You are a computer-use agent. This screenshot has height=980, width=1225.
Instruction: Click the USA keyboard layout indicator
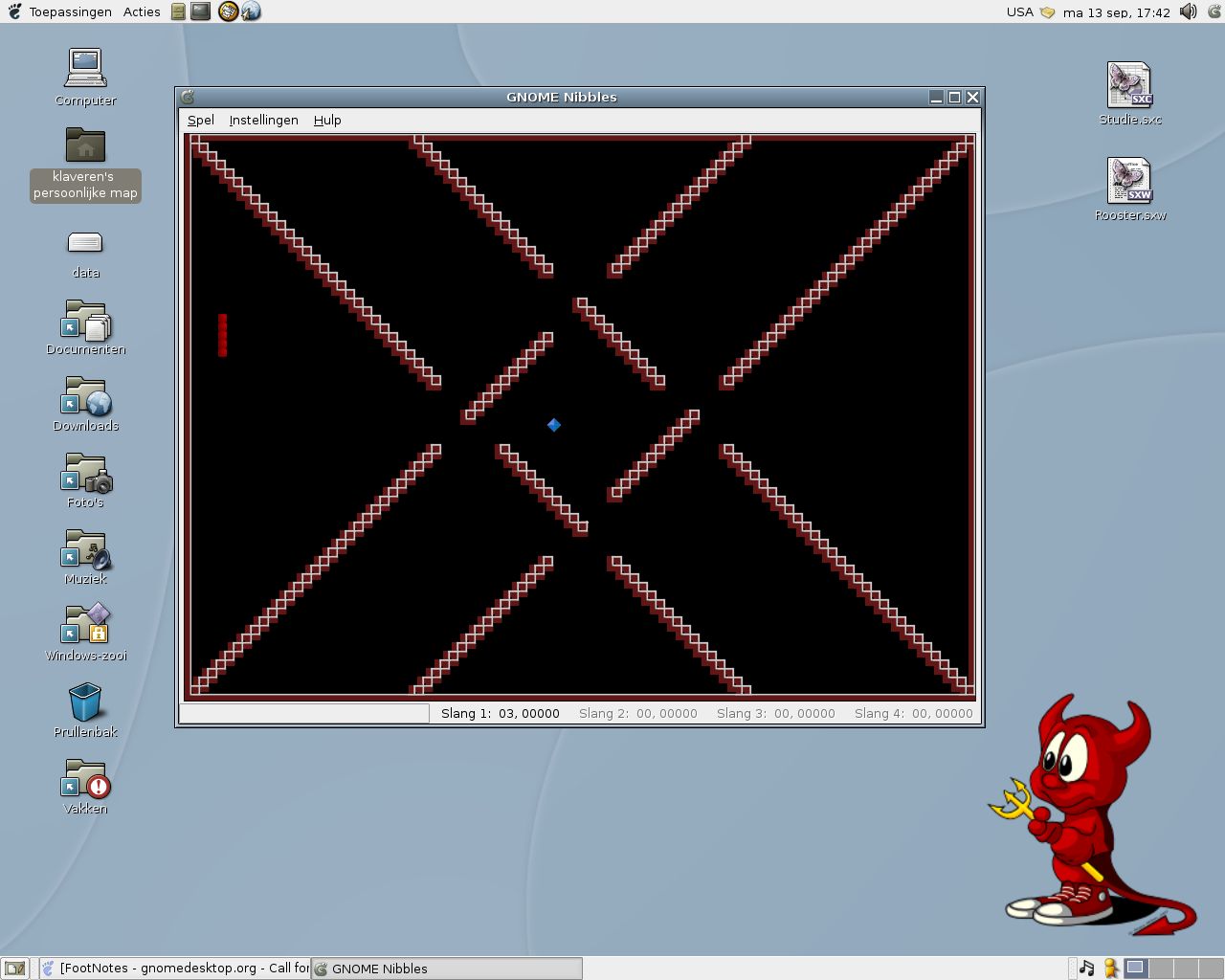click(x=1019, y=11)
